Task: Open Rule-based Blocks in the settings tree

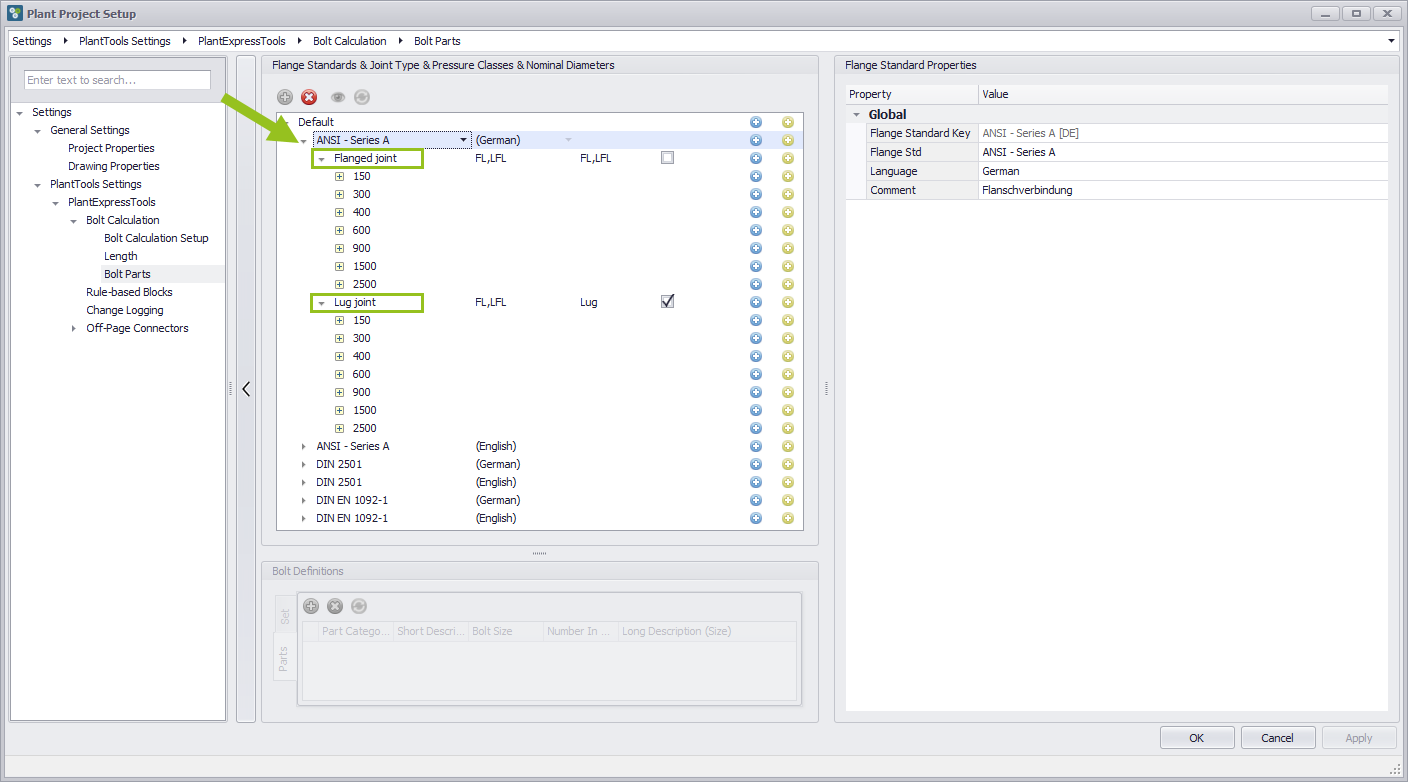Action: click(x=129, y=292)
